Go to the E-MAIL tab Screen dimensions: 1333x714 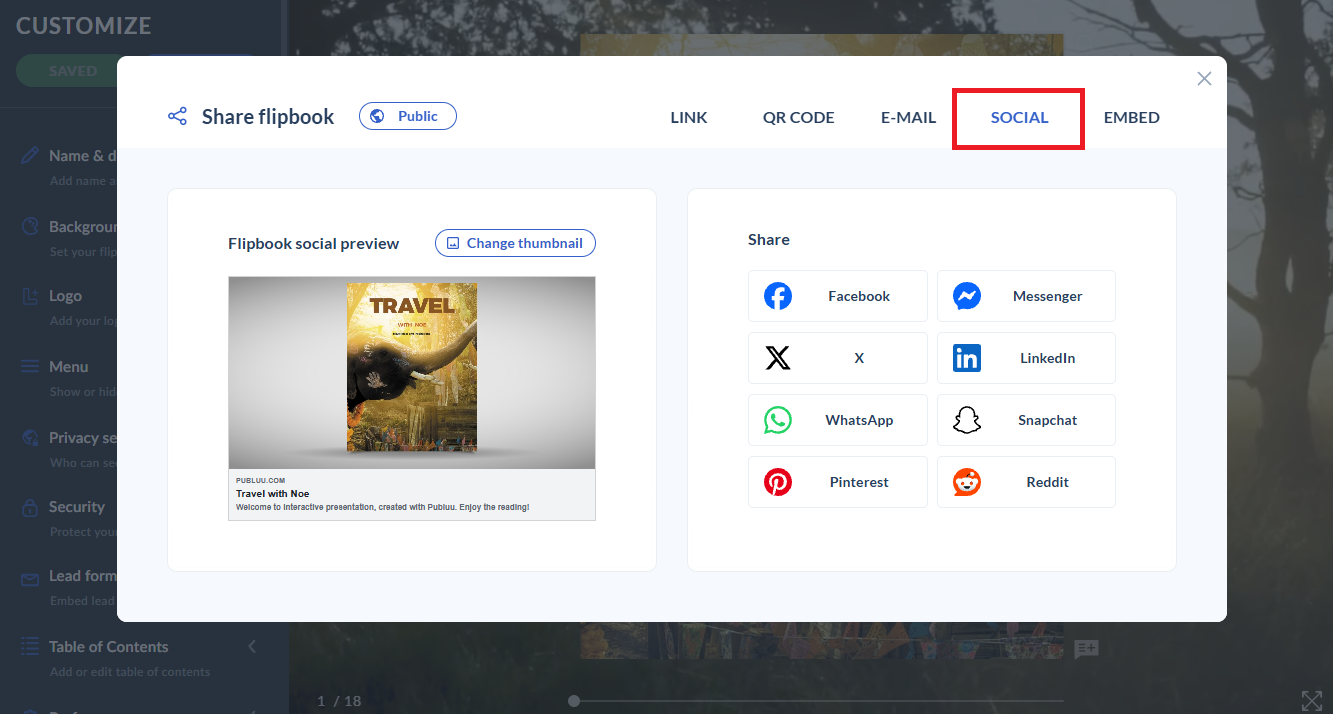tap(908, 117)
